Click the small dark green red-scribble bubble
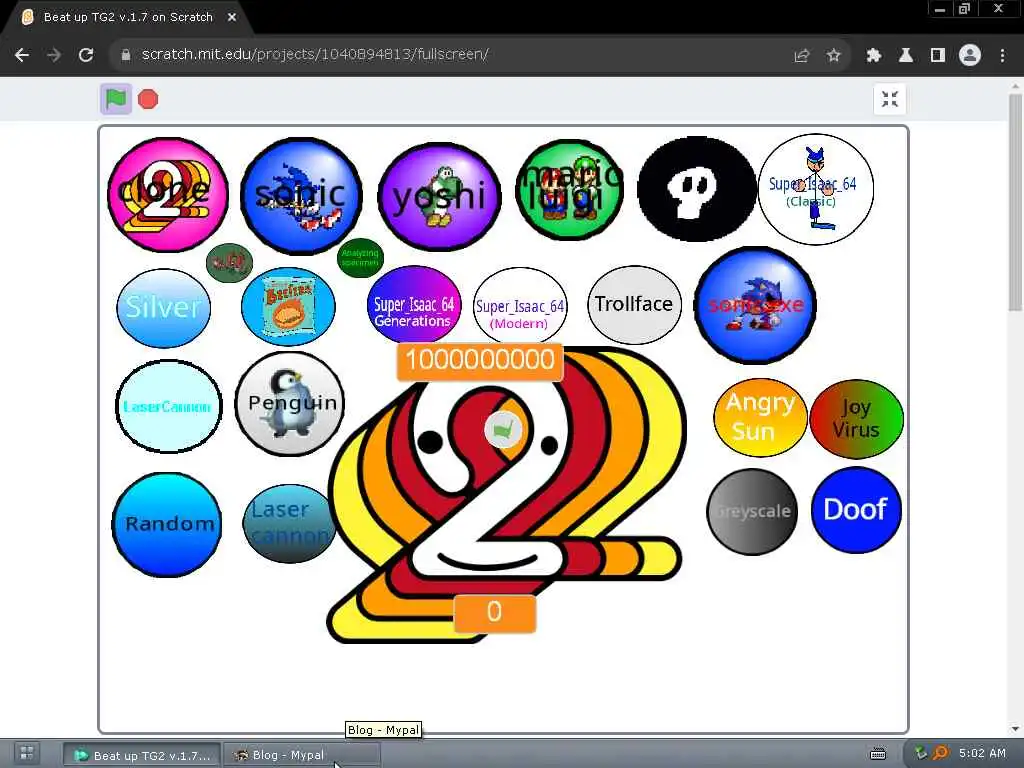Image resolution: width=1024 pixels, height=768 pixels. [x=229, y=263]
